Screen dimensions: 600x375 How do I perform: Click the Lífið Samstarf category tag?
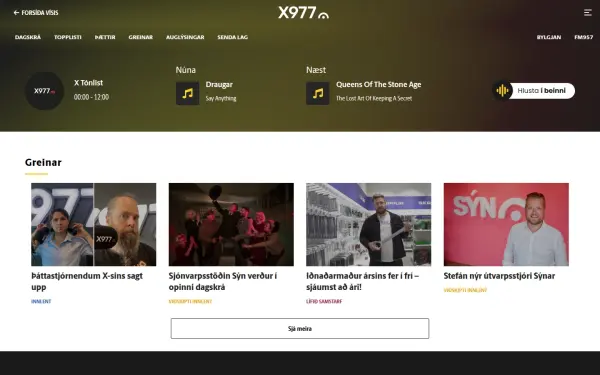324,302
